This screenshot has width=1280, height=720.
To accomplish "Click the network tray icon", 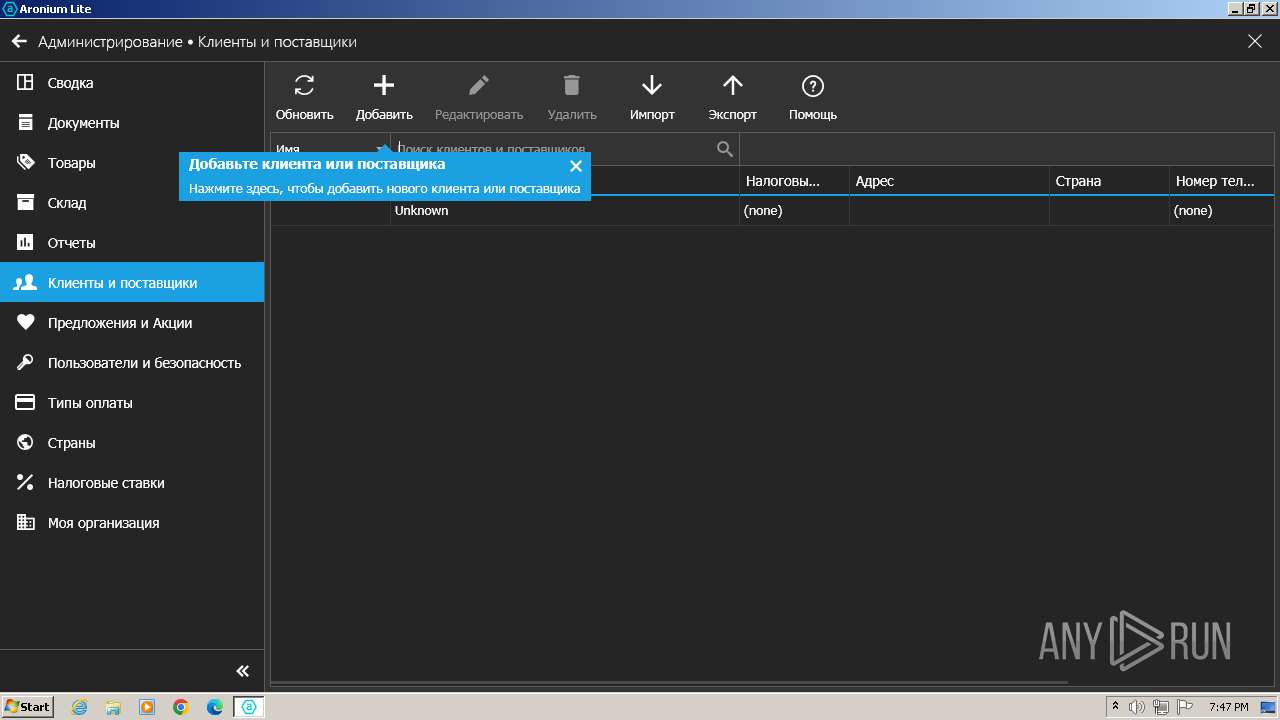I will click(1161, 707).
